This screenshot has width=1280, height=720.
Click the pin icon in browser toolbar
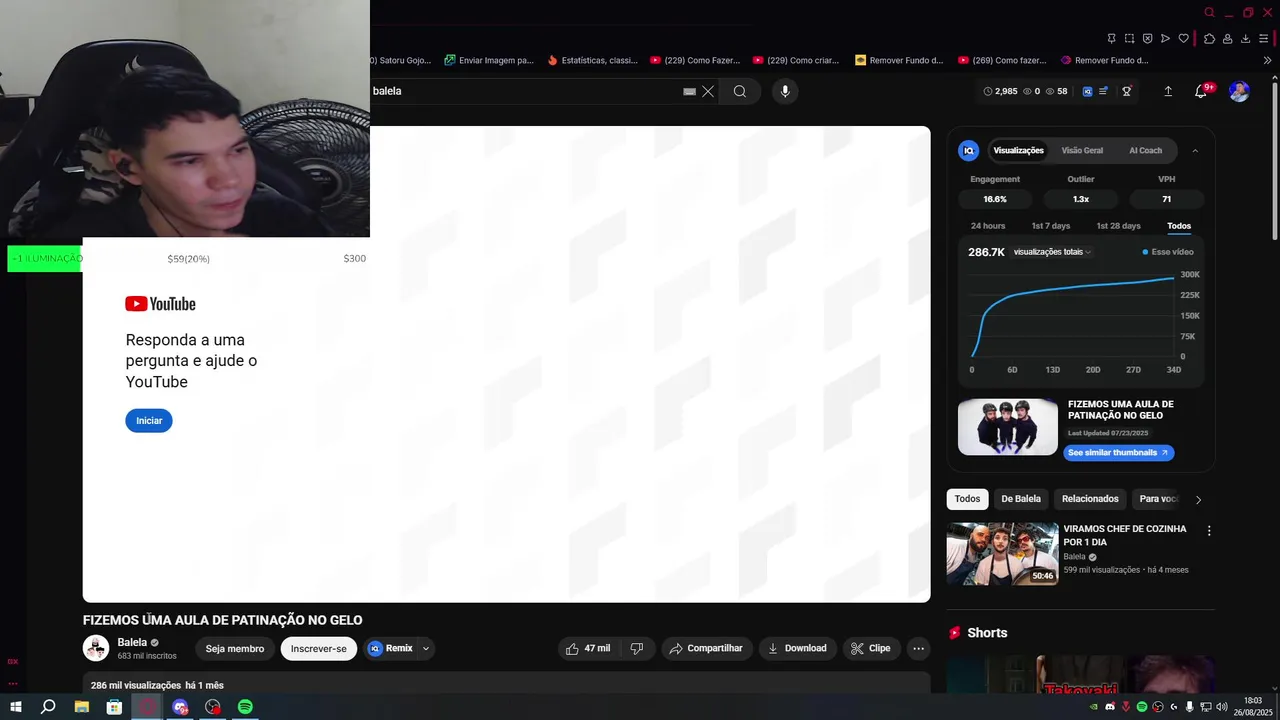pyautogui.click(x=1111, y=39)
